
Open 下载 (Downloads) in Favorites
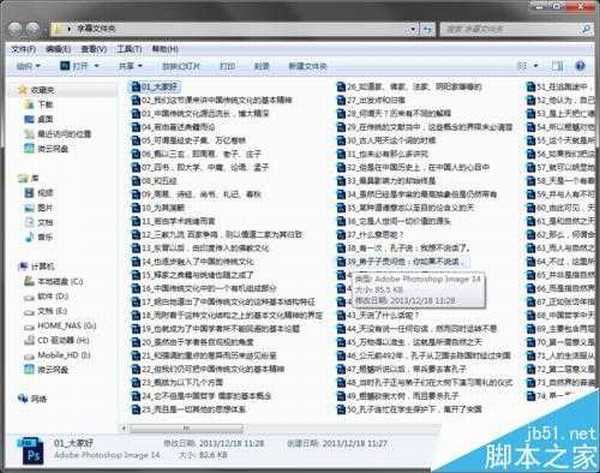click(x=46, y=105)
